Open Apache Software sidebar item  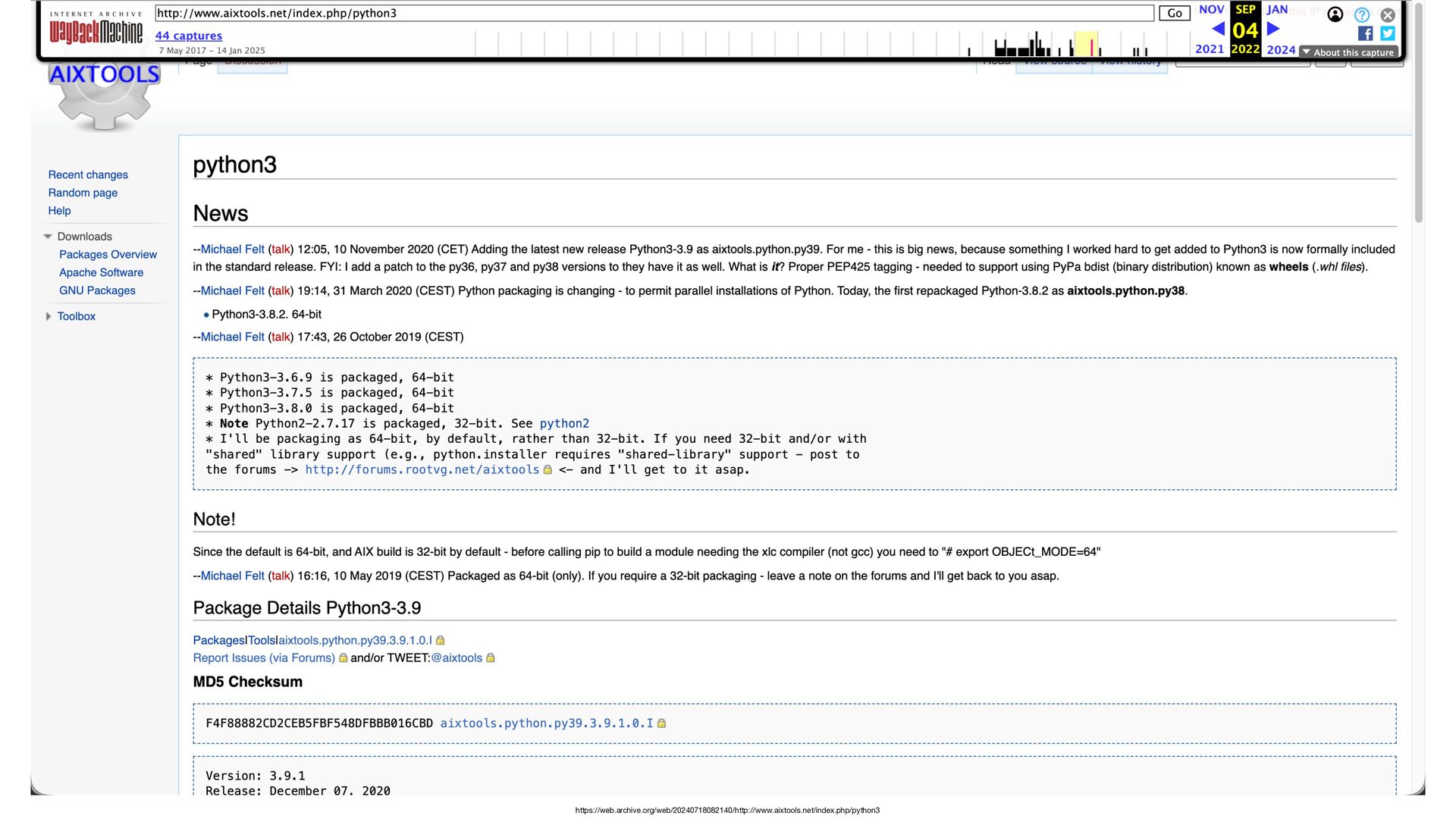coord(101,272)
